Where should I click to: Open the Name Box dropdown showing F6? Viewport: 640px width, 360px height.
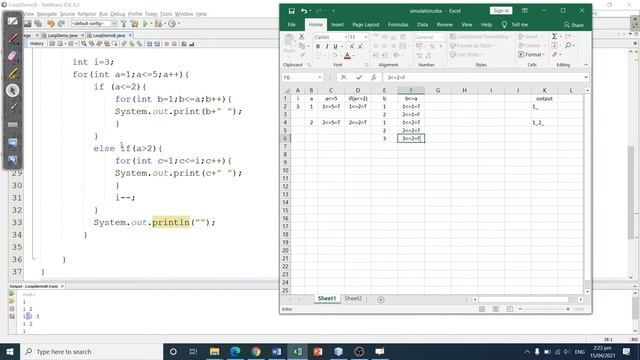[320, 77]
